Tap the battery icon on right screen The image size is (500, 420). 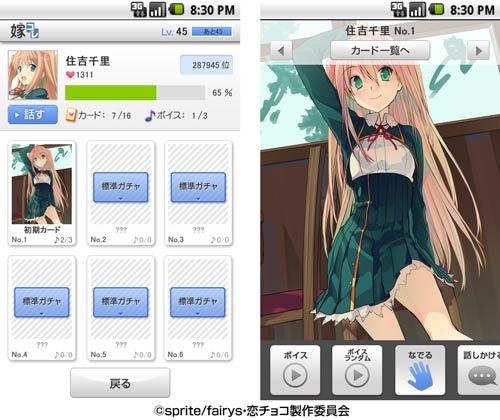pyautogui.click(x=436, y=9)
